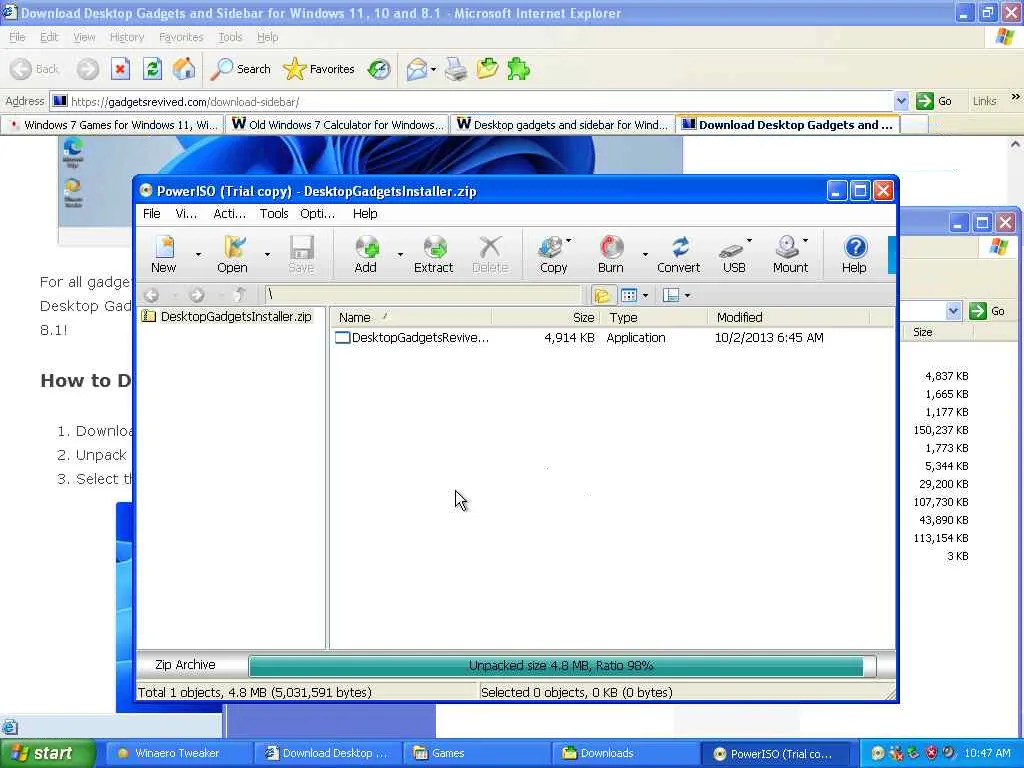Viewport: 1024px width, 768px height.
Task: Click the Open toolbar icon in PowerISO
Action: pos(232,255)
